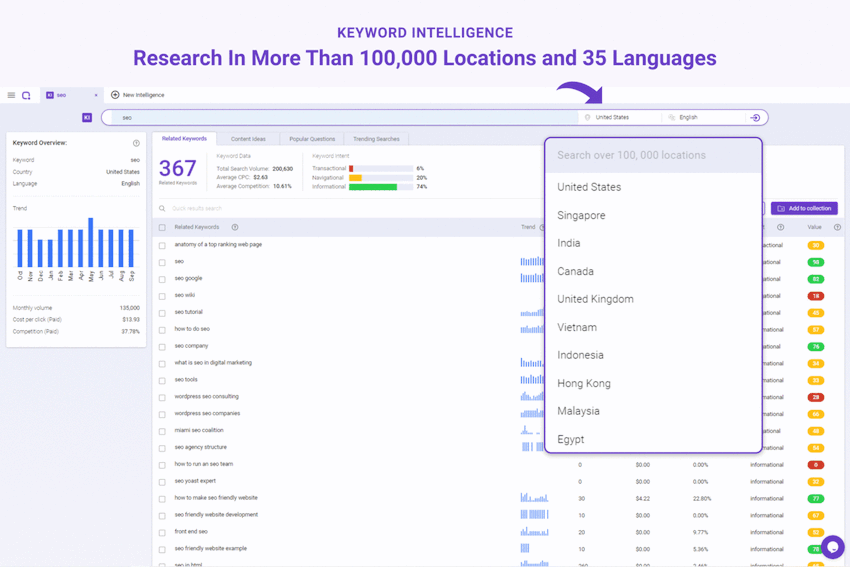Tick the checkbox for wordpress seo consulting
Image resolution: width=850 pixels, height=567 pixels.
(162, 397)
